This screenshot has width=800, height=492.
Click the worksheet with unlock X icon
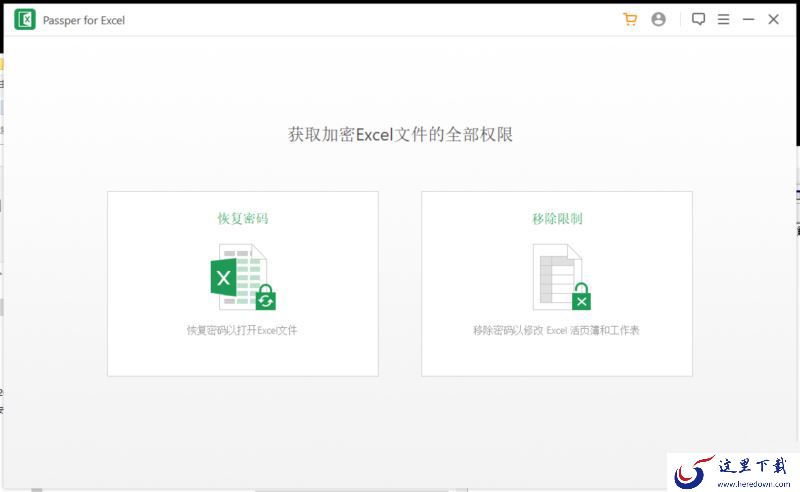pos(562,277)
